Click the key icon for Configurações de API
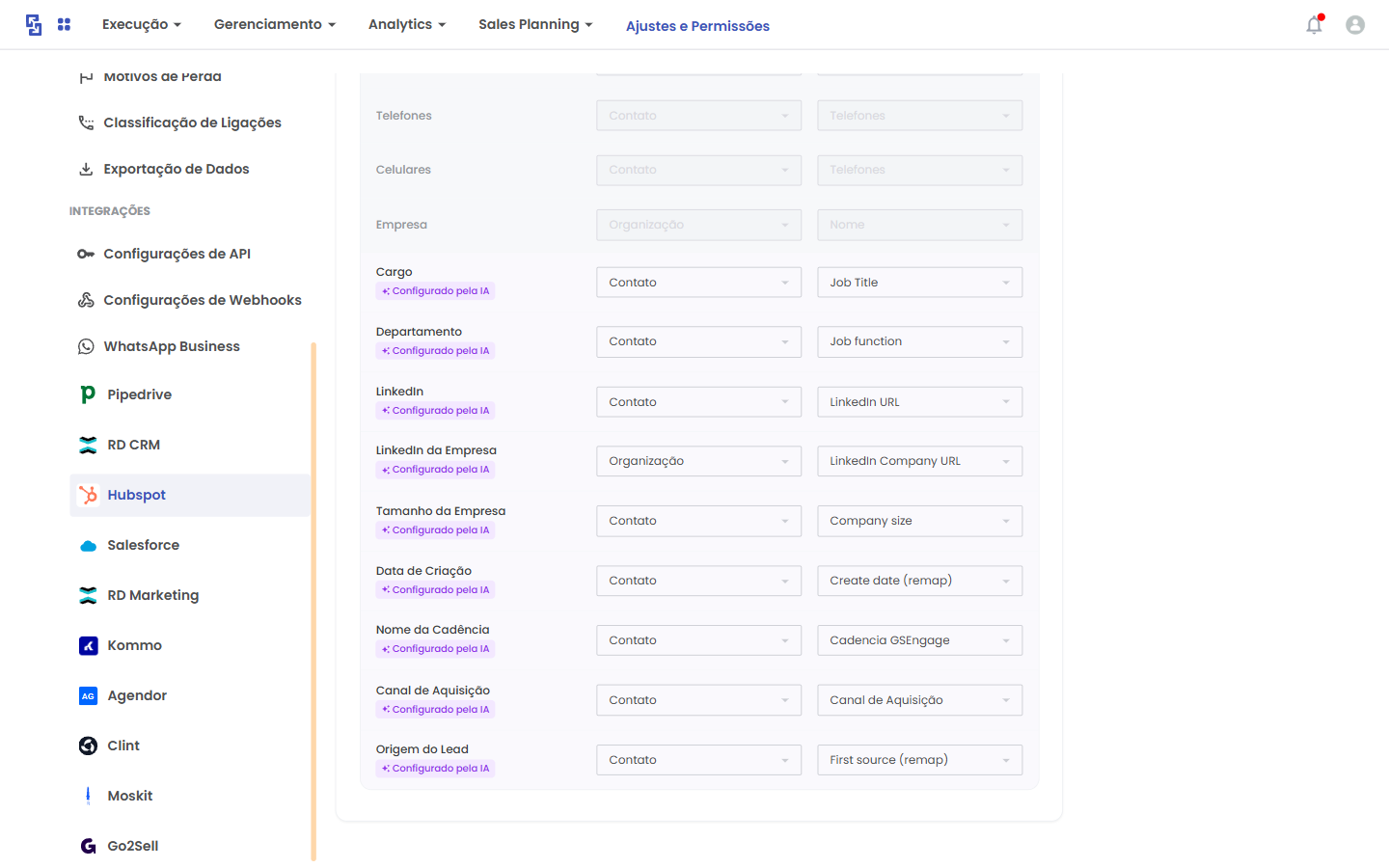Viewport: 1389px width, 868px height. click(86, 254)
